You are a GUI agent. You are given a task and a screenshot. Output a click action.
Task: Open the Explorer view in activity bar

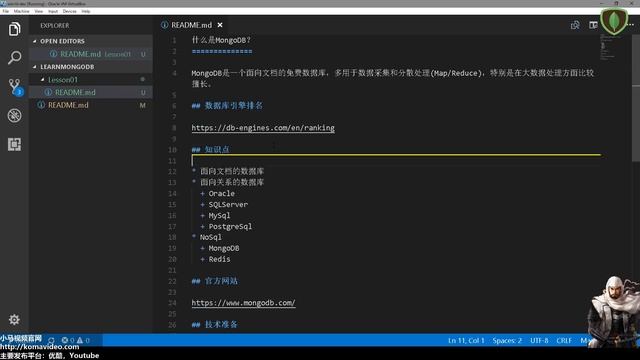(x=14, y=29)
